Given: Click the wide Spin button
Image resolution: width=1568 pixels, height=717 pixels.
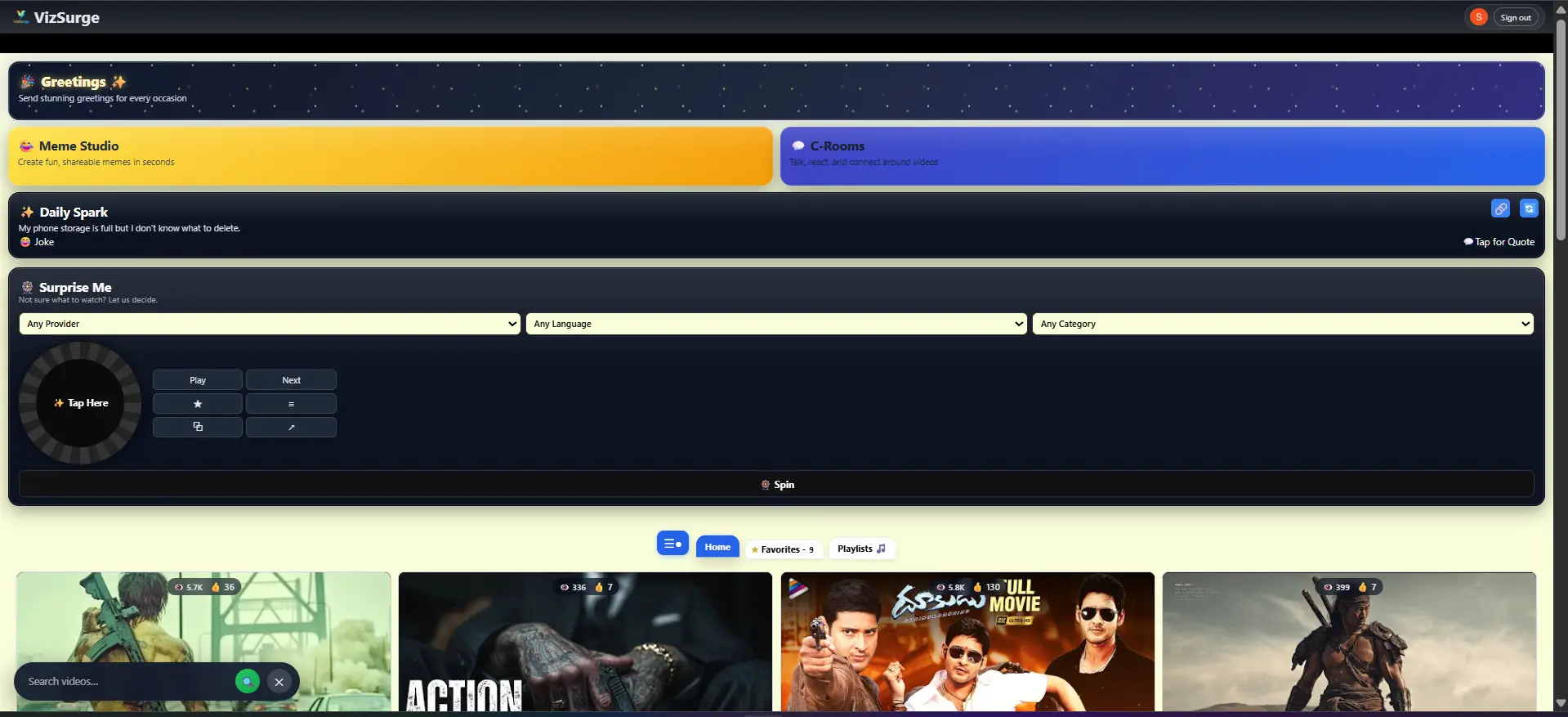Looking at the screenshot, I should 776,484.
